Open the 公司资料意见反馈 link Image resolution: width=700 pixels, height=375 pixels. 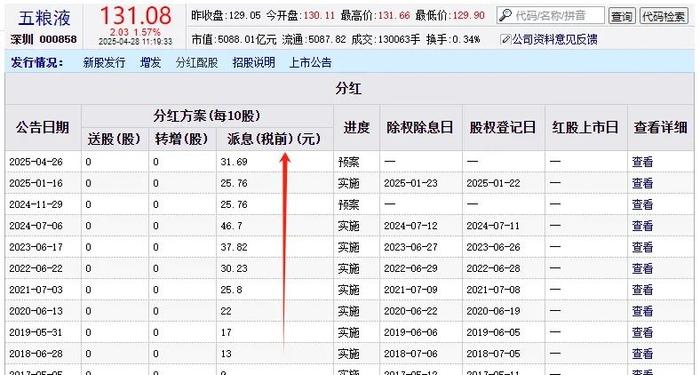(554, 40)
